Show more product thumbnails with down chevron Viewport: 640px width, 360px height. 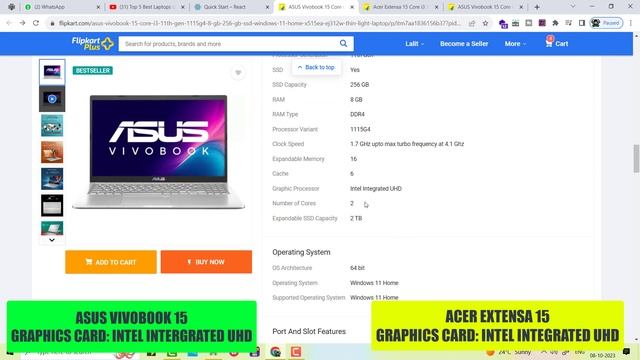click(52, 240)
